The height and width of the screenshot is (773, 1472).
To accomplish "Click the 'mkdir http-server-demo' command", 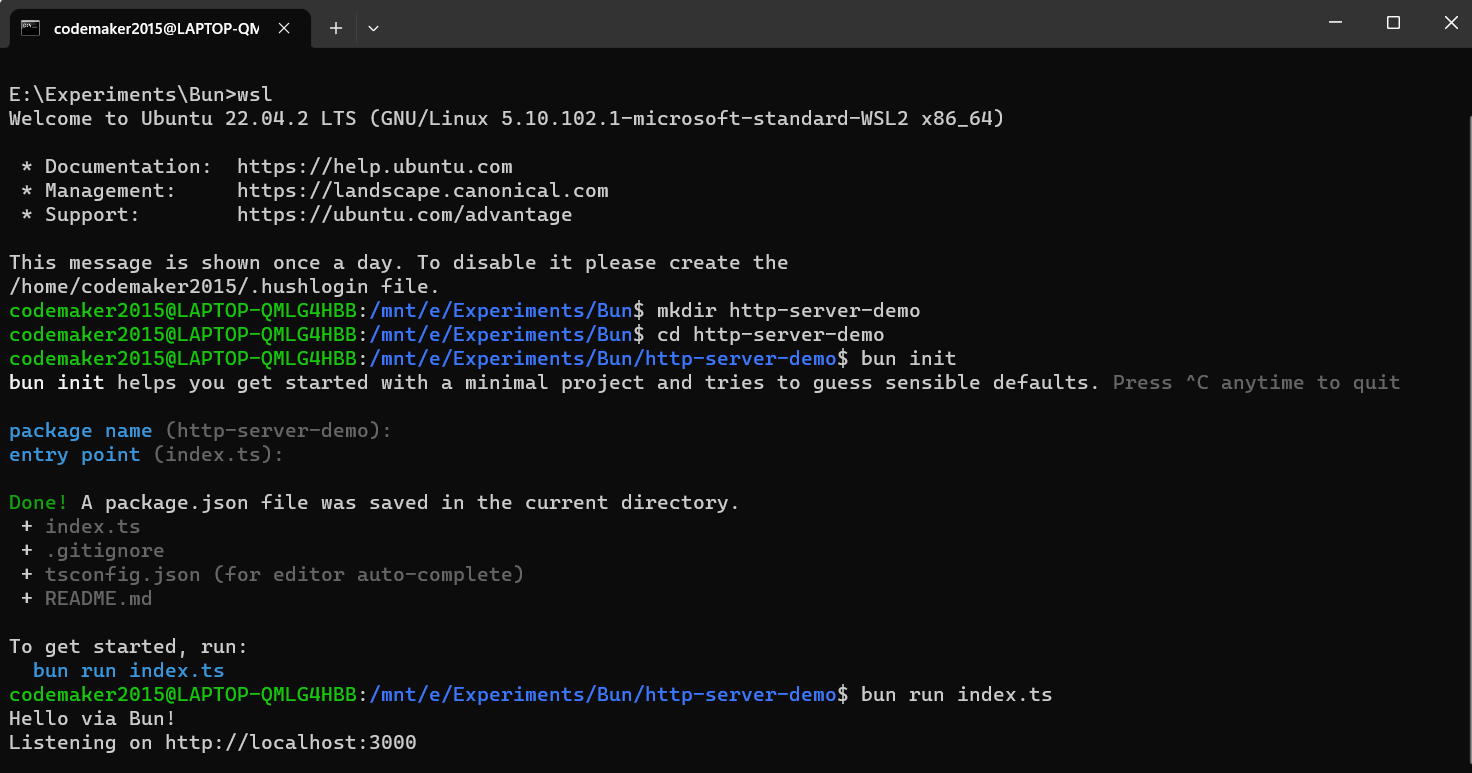I will pos(789,311).
